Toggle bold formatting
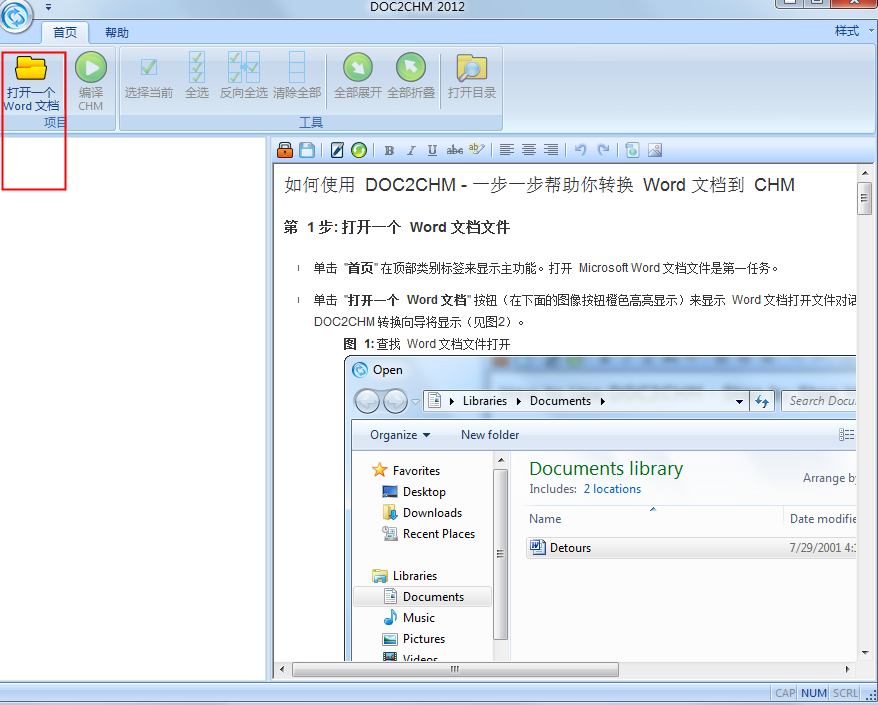 (389, 150)
